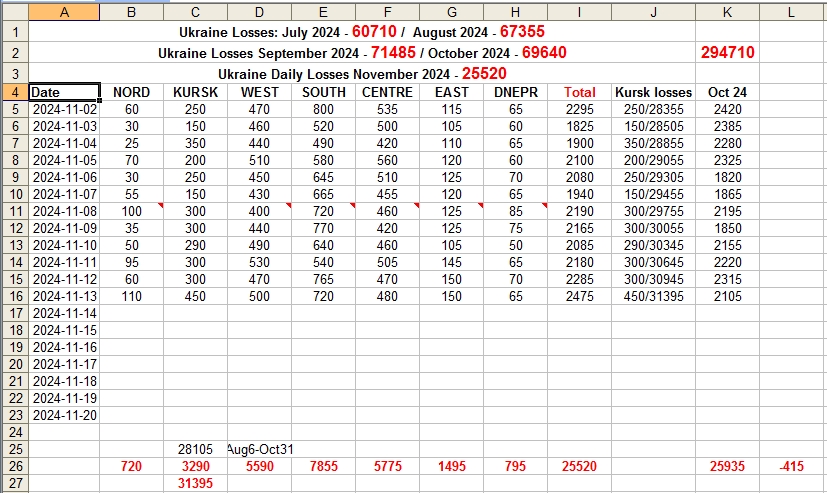Click the NORD column heading cell
This screenshot has width=827, height=493.
[x=131, y=92]
